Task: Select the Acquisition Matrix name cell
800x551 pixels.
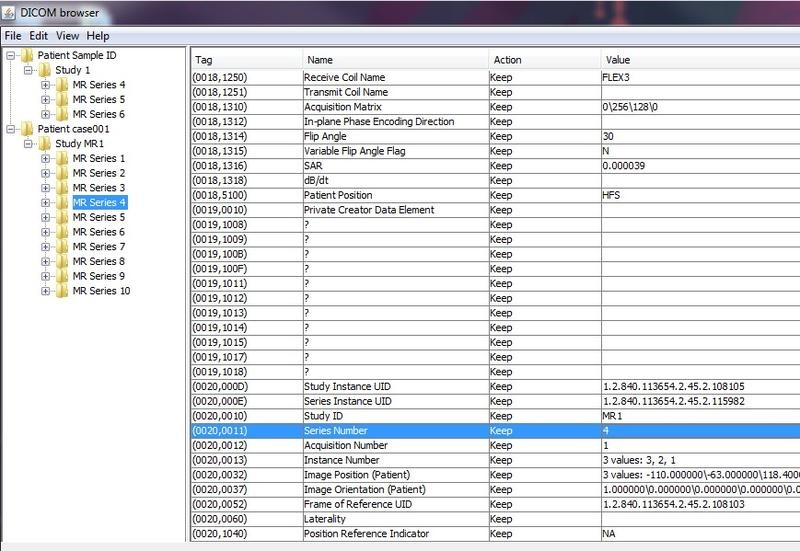Action: 395,107
